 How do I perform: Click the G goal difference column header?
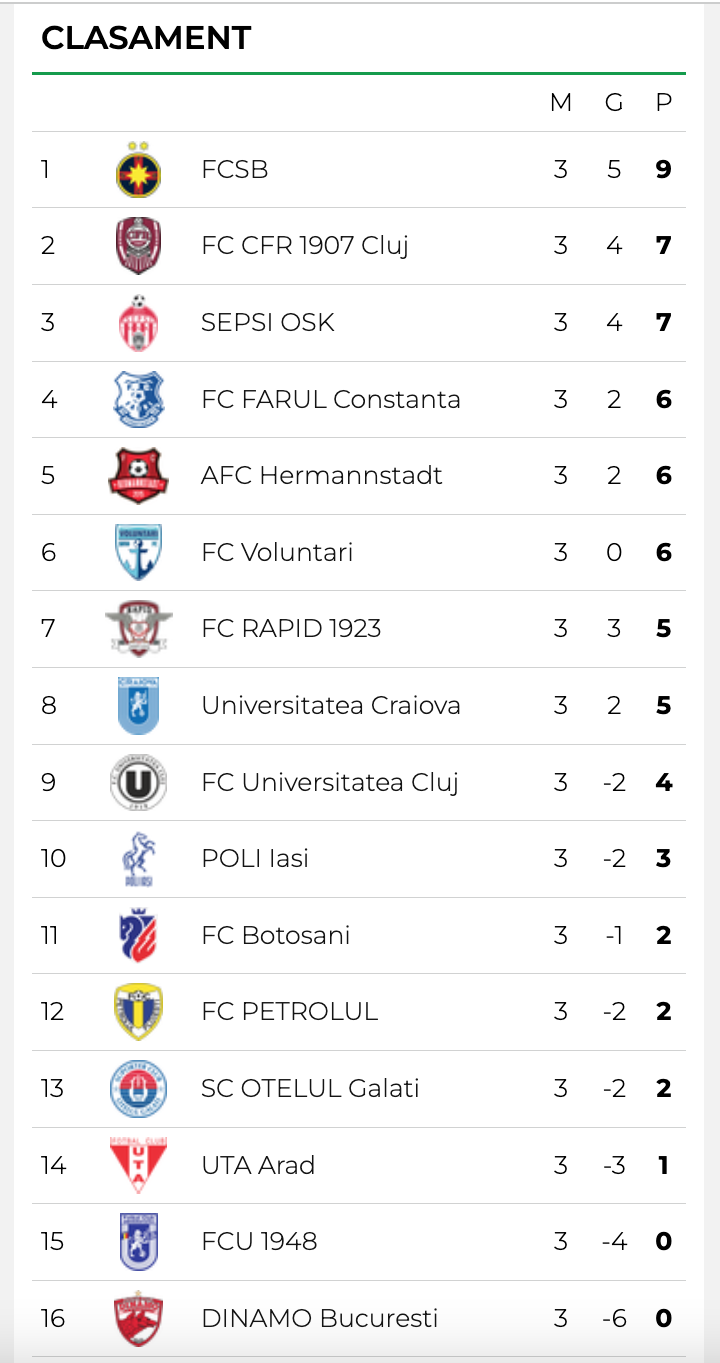pos(614,102)
